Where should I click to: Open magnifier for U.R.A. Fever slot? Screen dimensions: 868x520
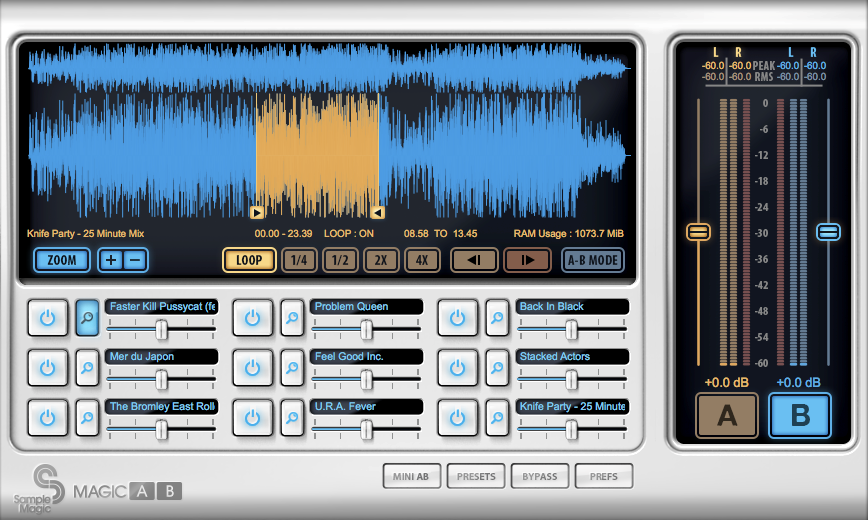(292, 418)
